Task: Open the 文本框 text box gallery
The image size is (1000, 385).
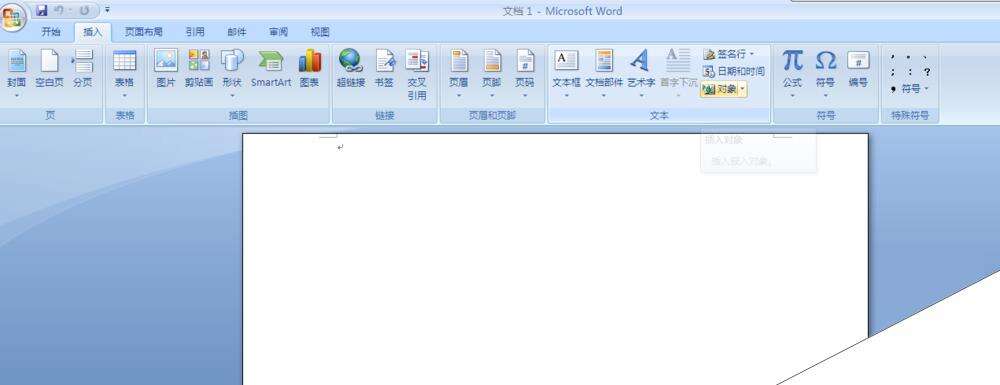Action: coord(566,73)
